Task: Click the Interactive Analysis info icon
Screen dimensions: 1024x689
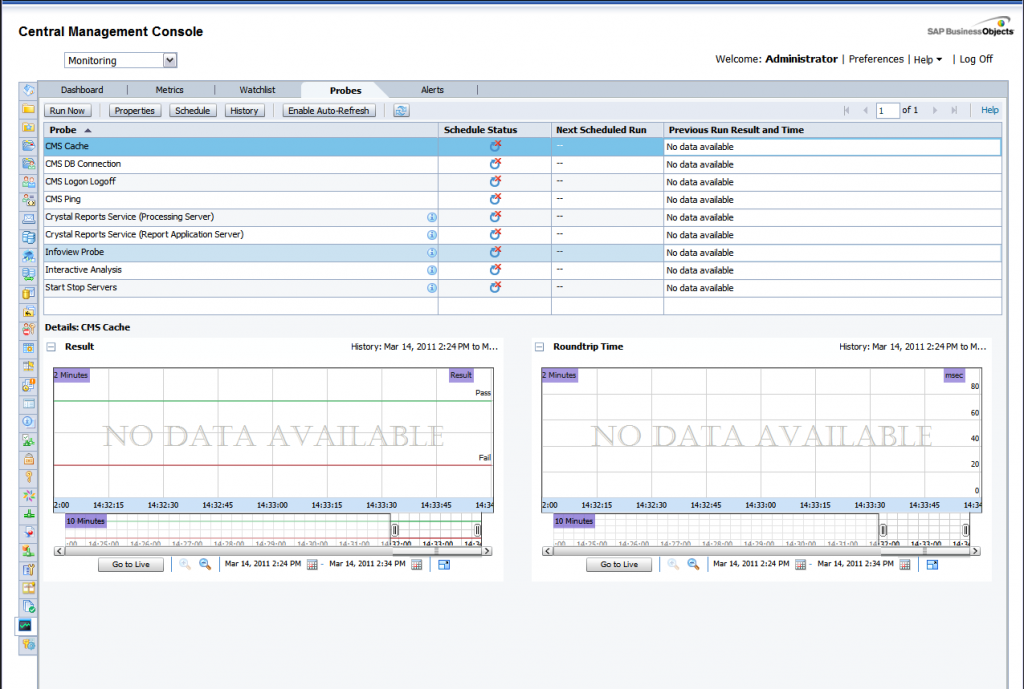Action: (x=432, y=270)
